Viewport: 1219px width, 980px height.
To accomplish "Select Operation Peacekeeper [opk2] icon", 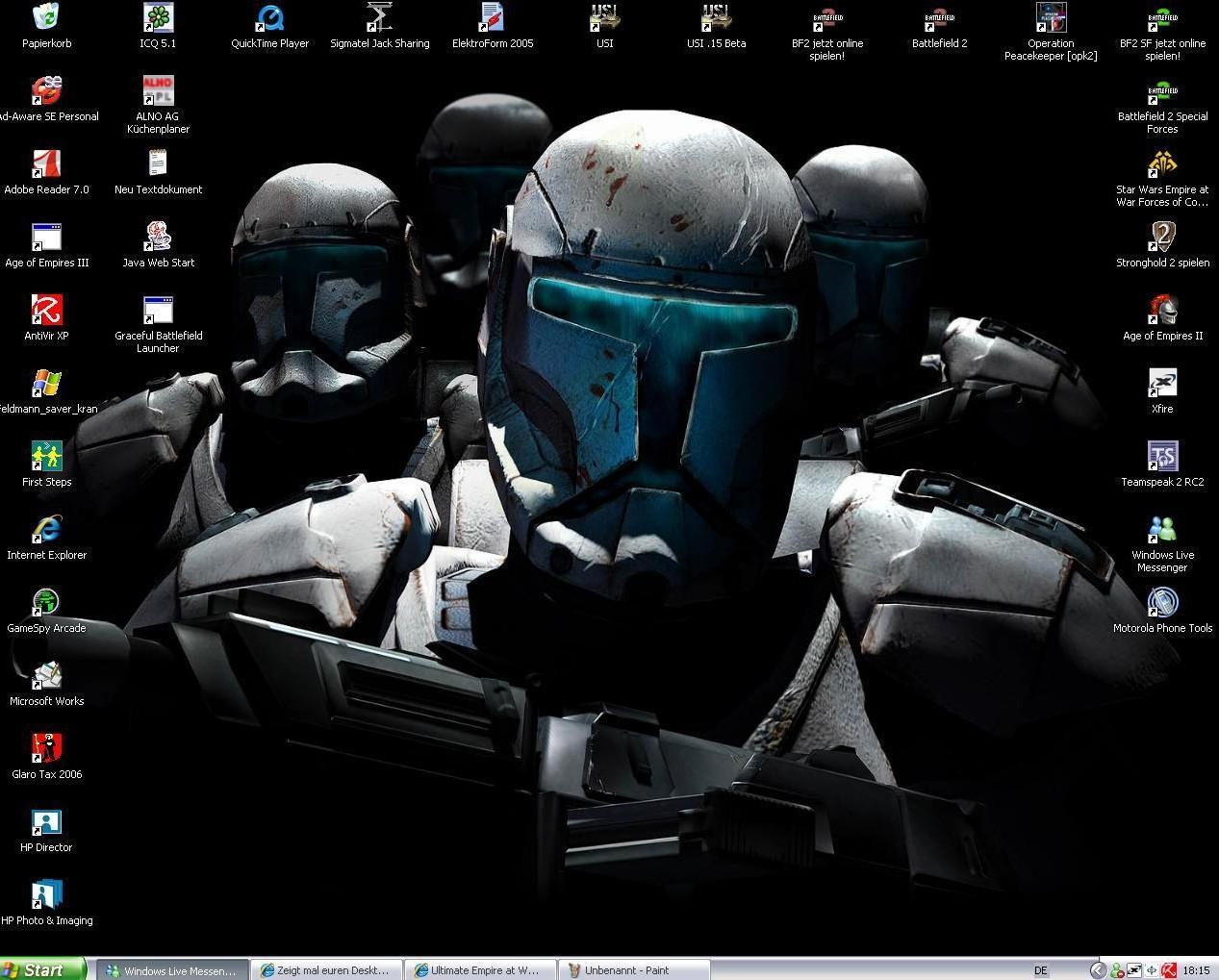I will (x=1051, y=17).
